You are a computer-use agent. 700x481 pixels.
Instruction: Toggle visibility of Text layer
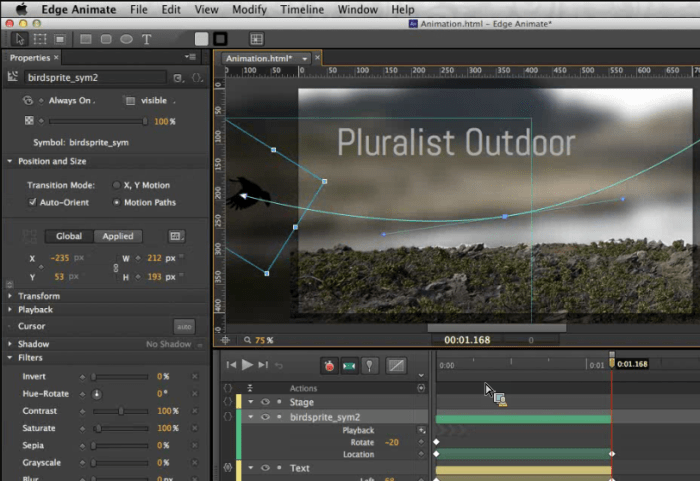[265, 468]
